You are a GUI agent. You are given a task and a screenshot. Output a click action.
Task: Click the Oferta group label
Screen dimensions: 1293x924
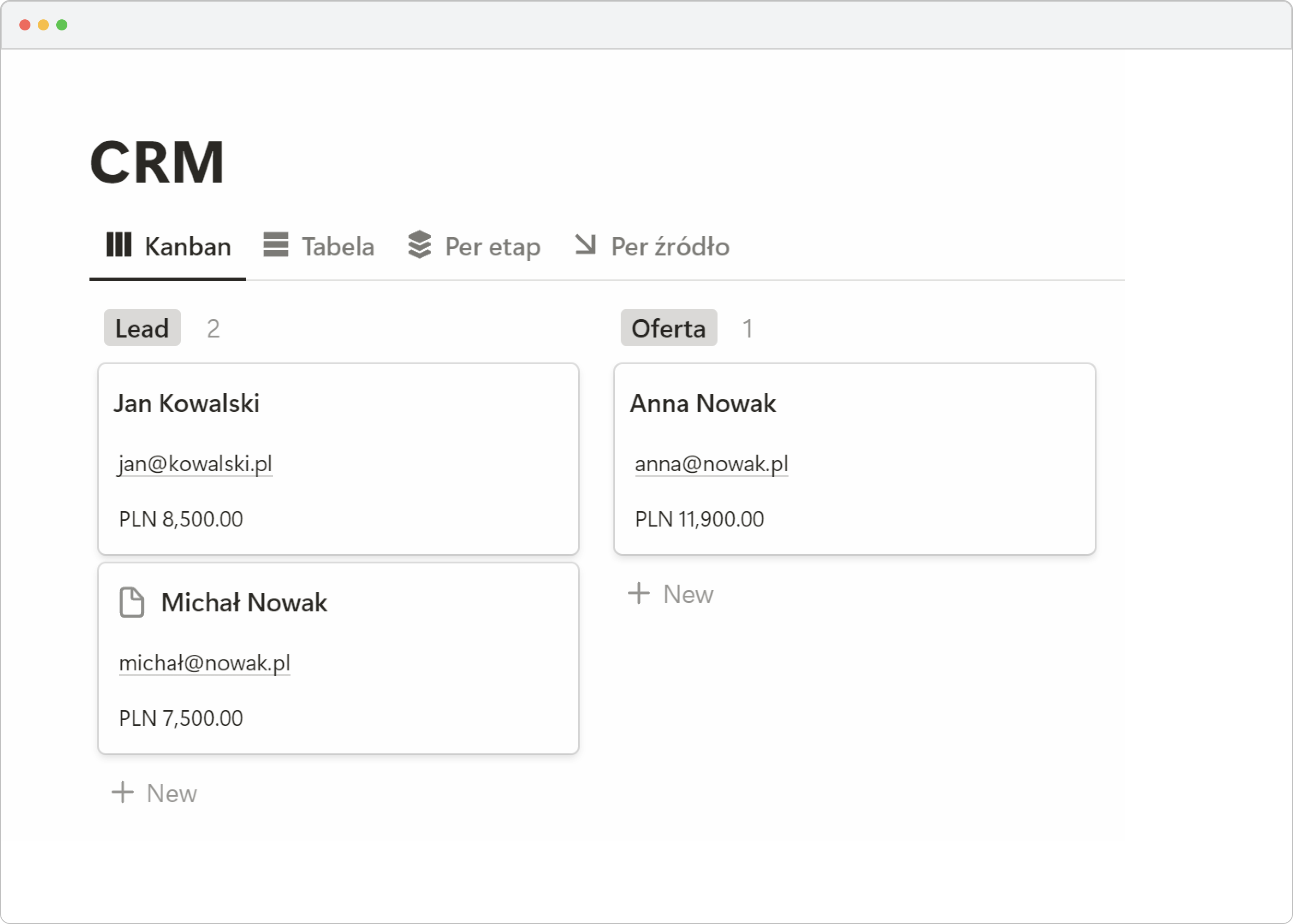coord(668,328)
